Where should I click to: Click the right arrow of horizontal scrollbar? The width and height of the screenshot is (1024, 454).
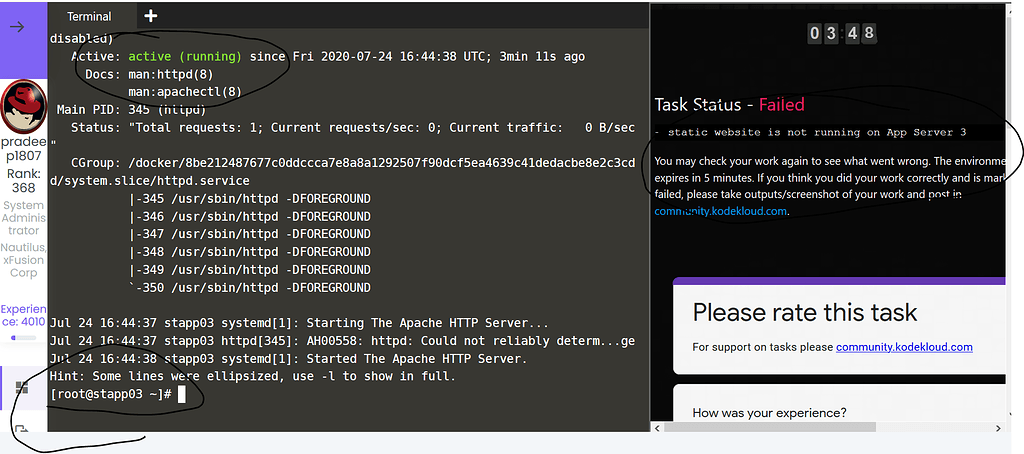point(997,428)
